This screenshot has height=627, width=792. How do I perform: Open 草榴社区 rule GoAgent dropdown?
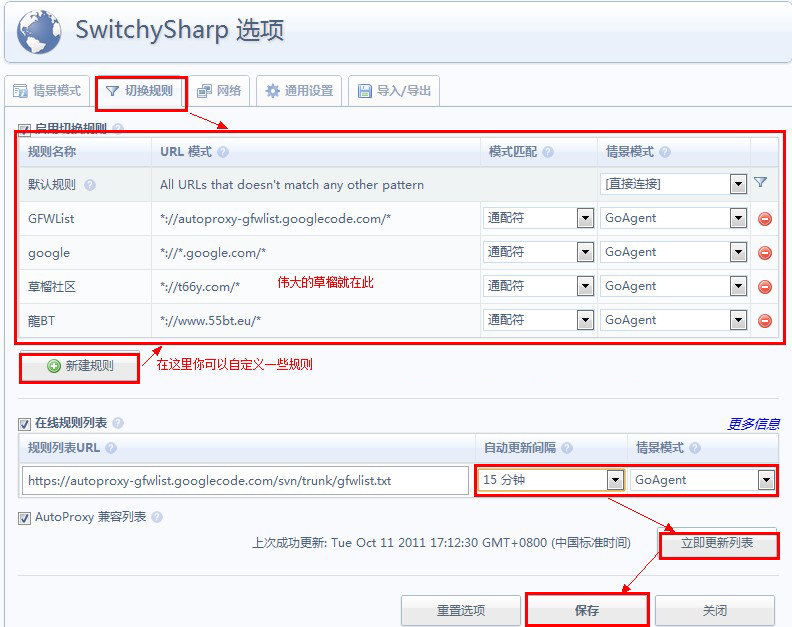(x=673, y=286)
